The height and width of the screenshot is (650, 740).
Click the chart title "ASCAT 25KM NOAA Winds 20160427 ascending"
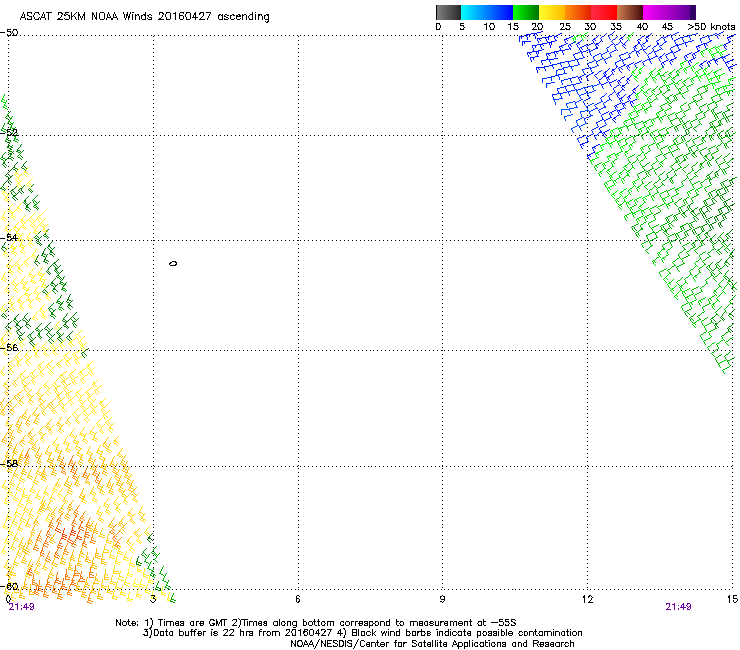144,17
